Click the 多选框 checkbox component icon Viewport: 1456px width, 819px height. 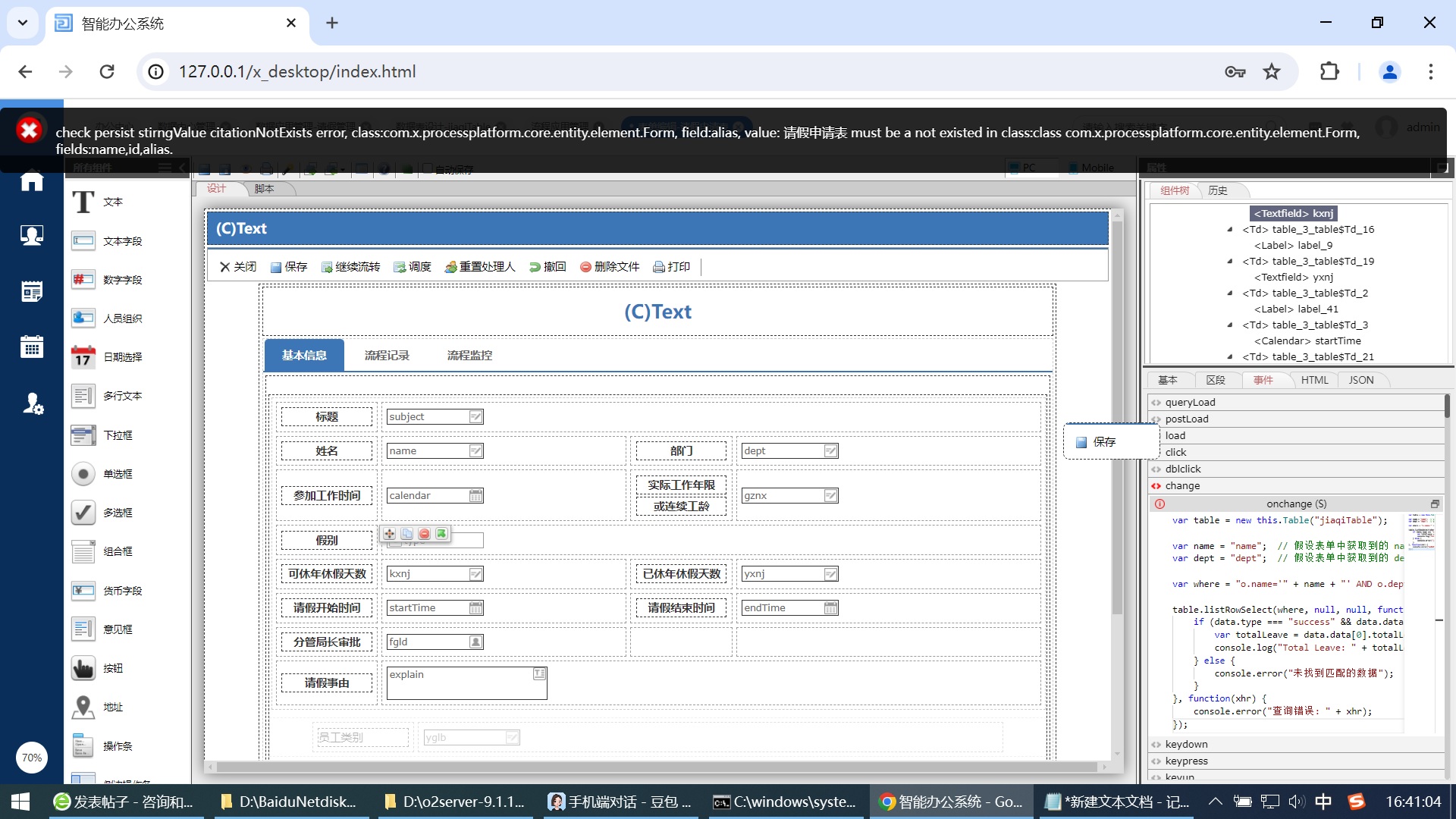[83, 513]
